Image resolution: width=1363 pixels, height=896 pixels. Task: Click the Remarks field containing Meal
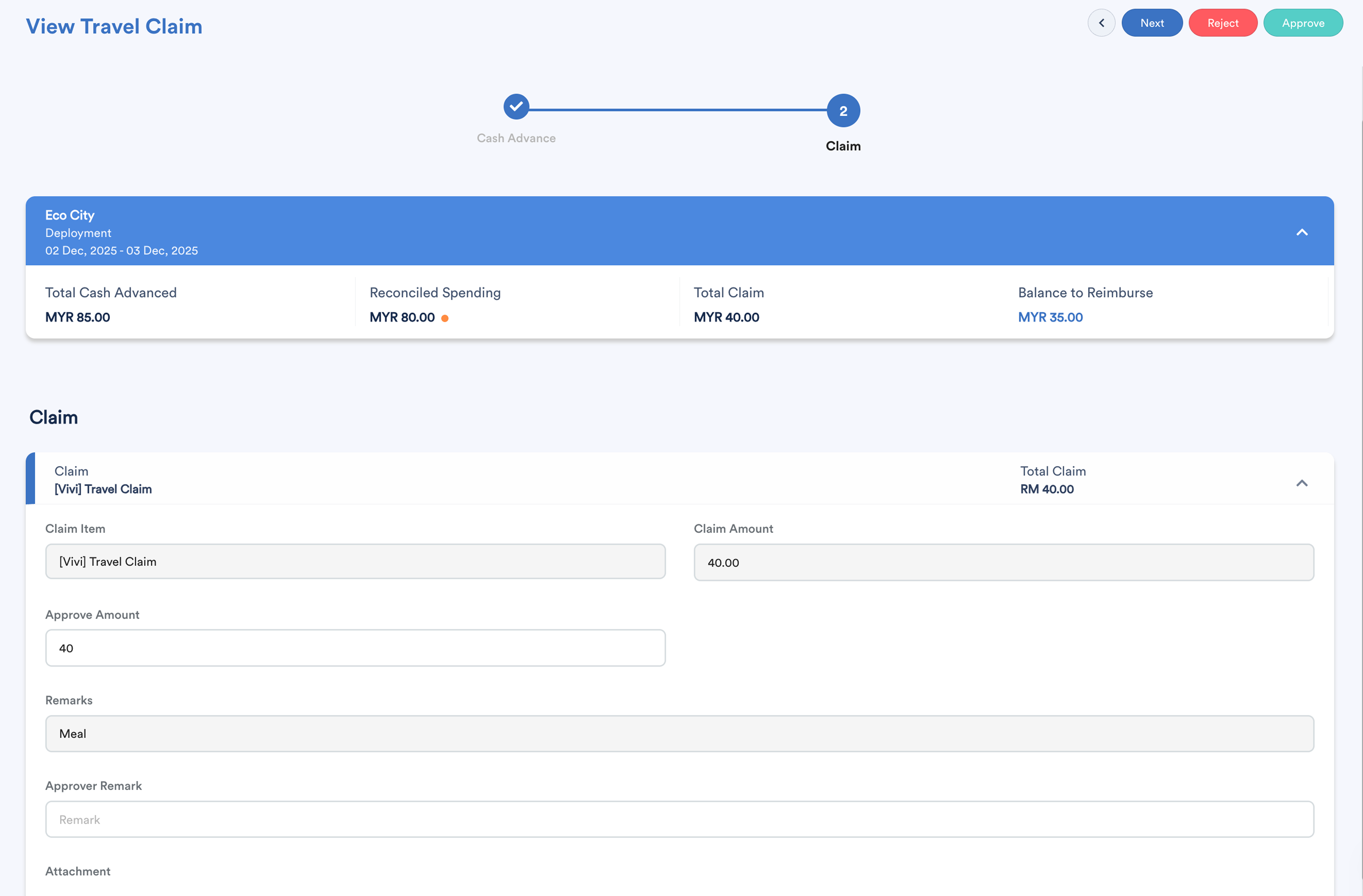[679, 733]
